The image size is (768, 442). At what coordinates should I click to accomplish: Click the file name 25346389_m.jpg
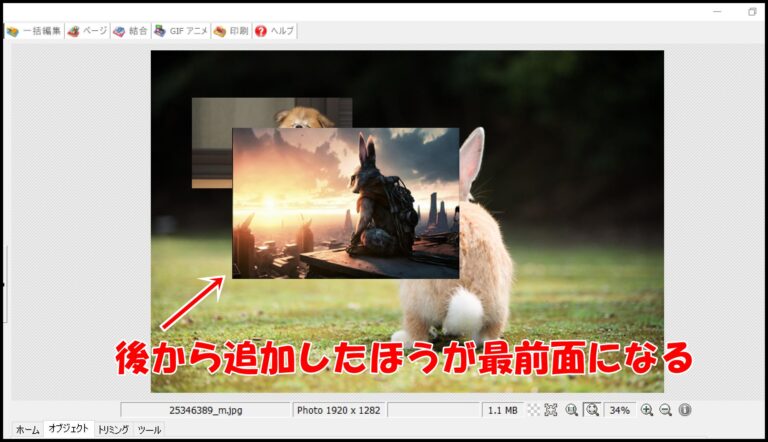[206, 410]
